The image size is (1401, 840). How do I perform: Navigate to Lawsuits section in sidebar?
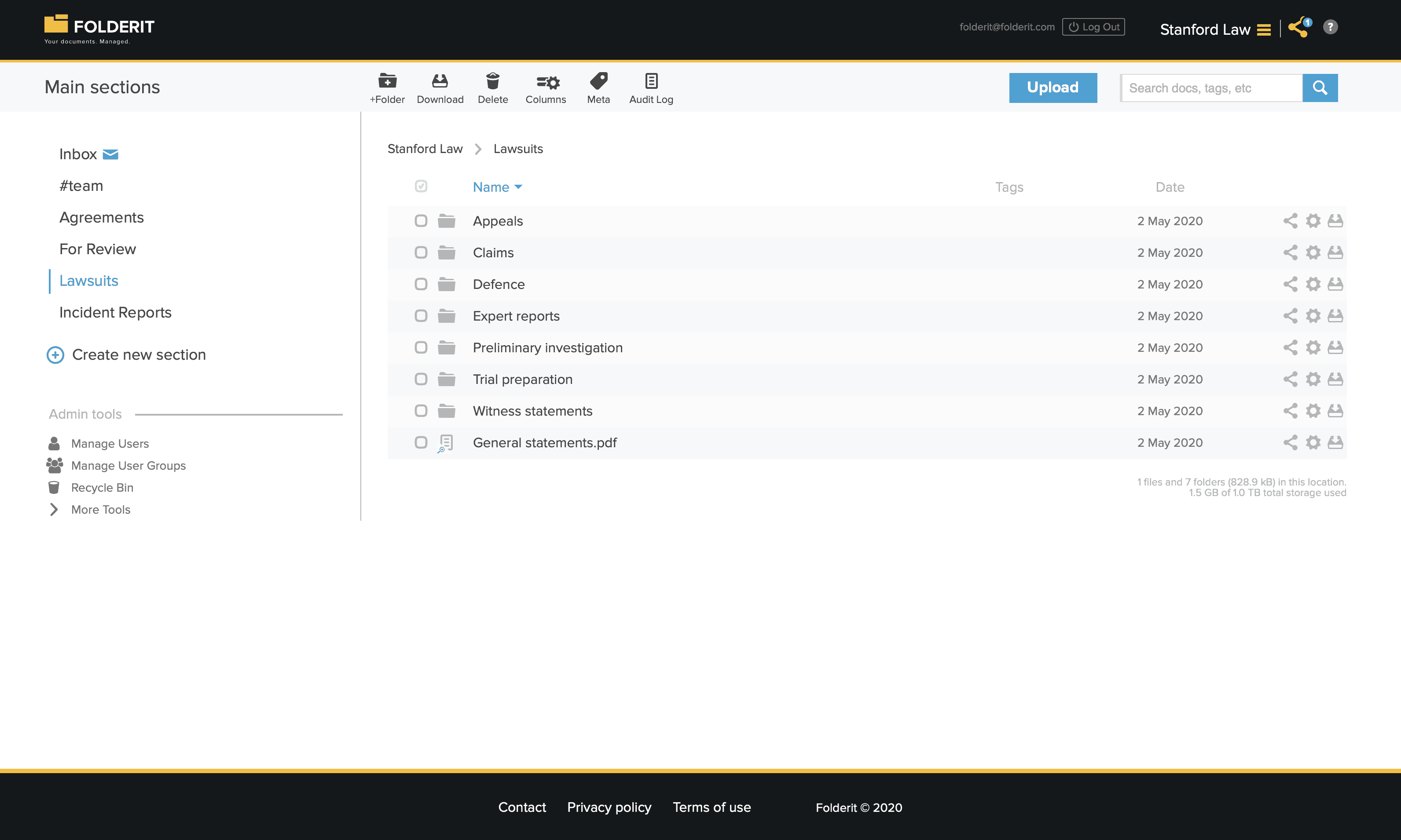89,281
